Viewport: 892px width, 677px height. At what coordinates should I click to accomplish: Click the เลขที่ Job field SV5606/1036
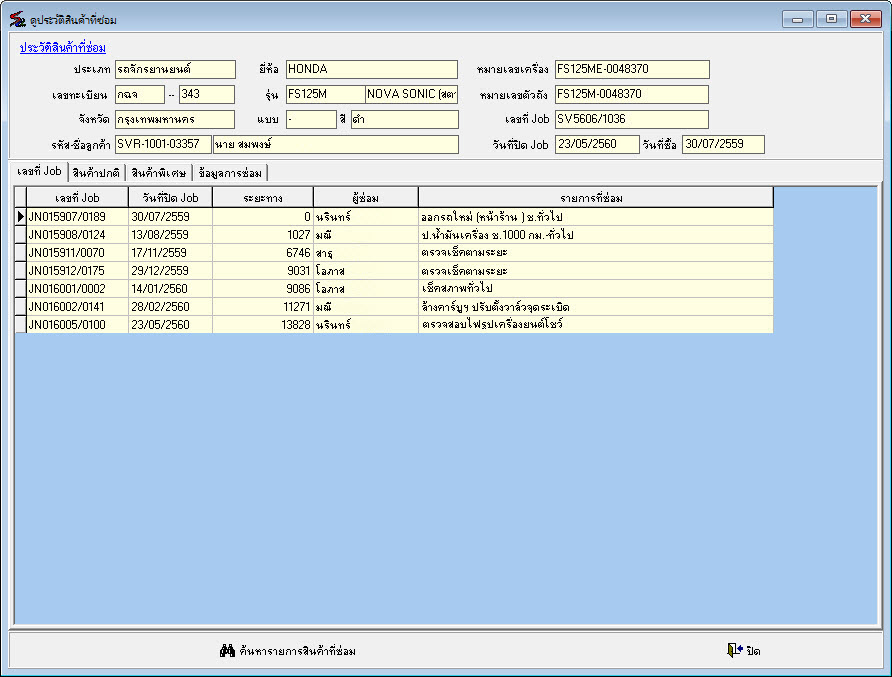coord(631,119)
